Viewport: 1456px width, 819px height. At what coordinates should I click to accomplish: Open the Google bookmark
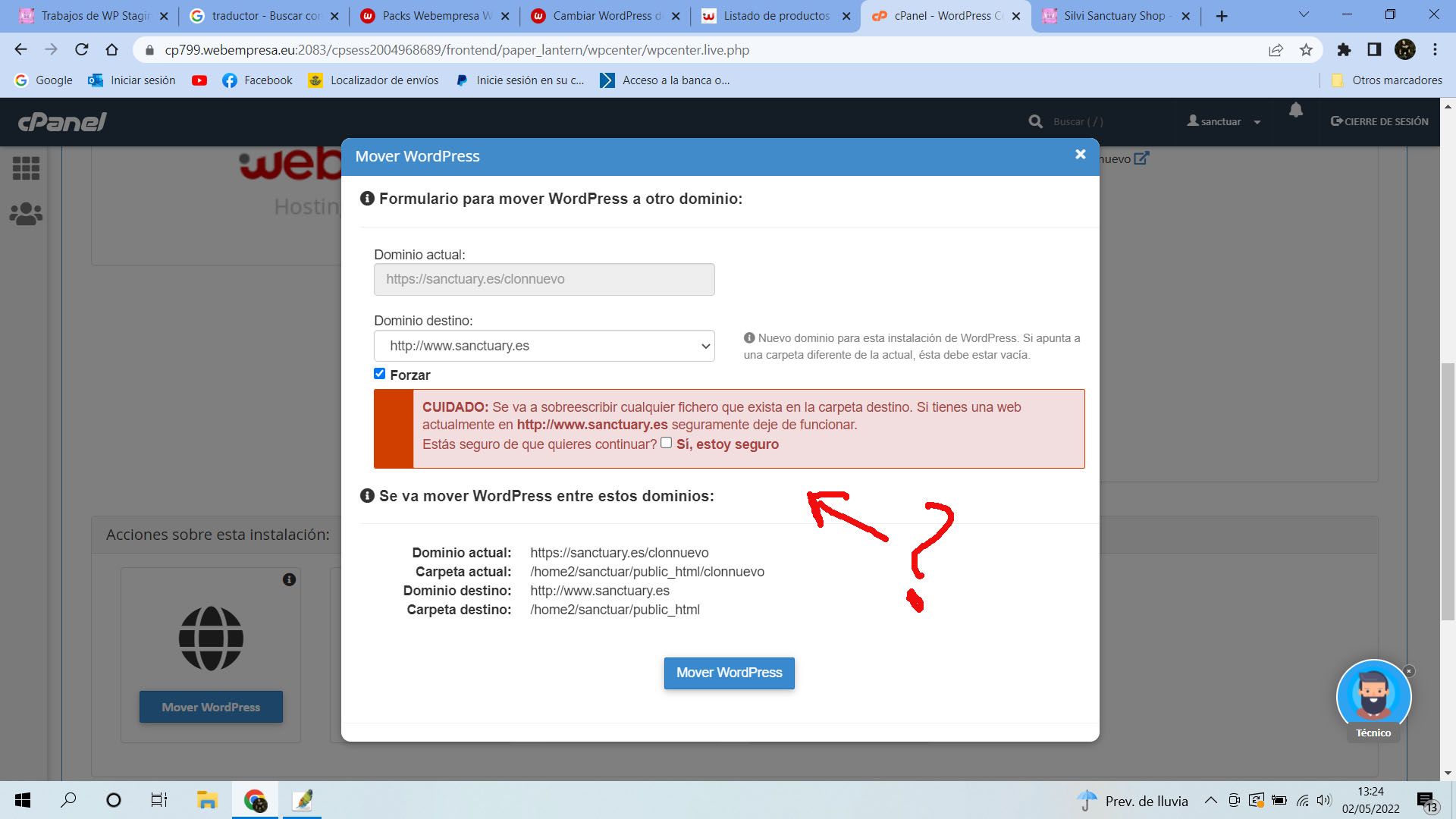pyautogui.click(x=44, y=80)
